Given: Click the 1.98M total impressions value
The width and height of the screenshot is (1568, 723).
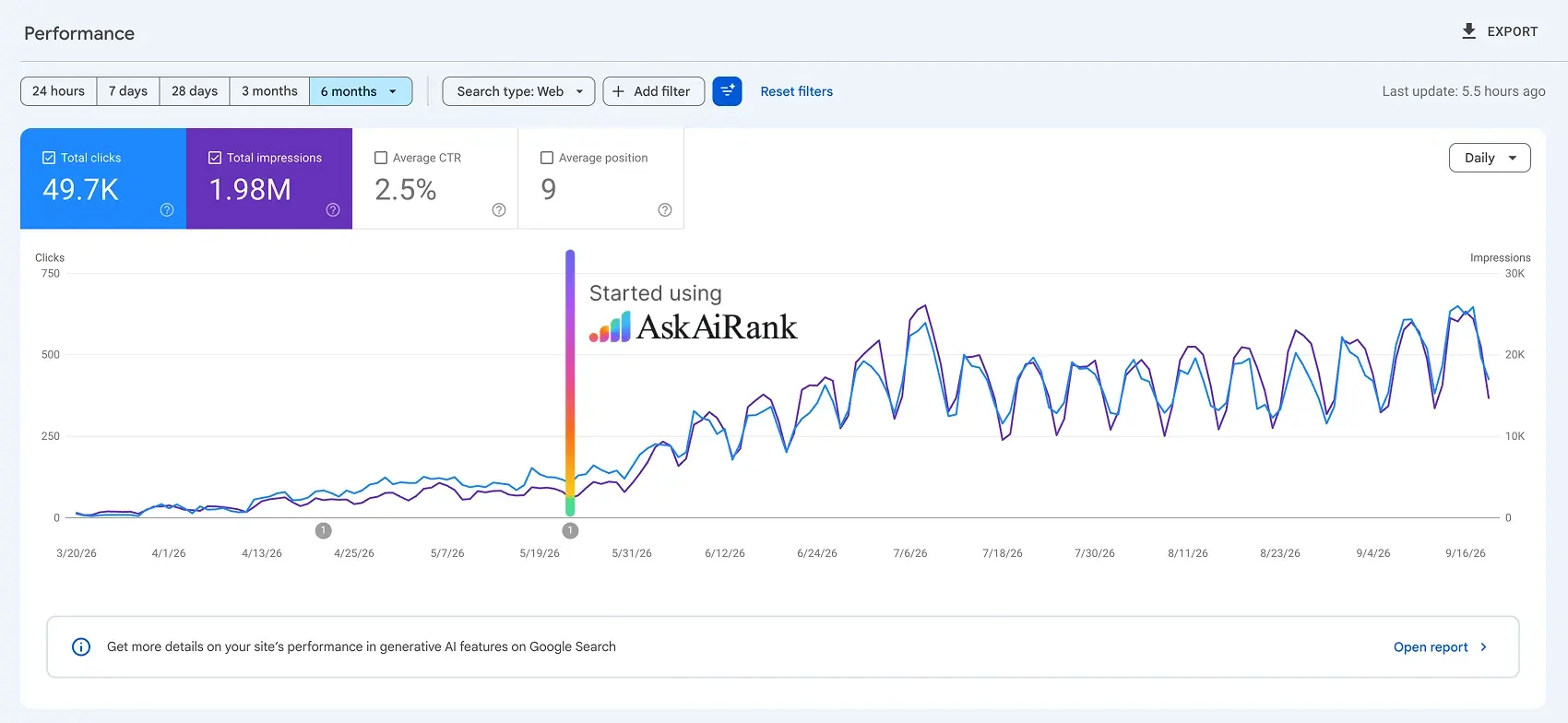Looking at the screenshot, I should point(250,189).
